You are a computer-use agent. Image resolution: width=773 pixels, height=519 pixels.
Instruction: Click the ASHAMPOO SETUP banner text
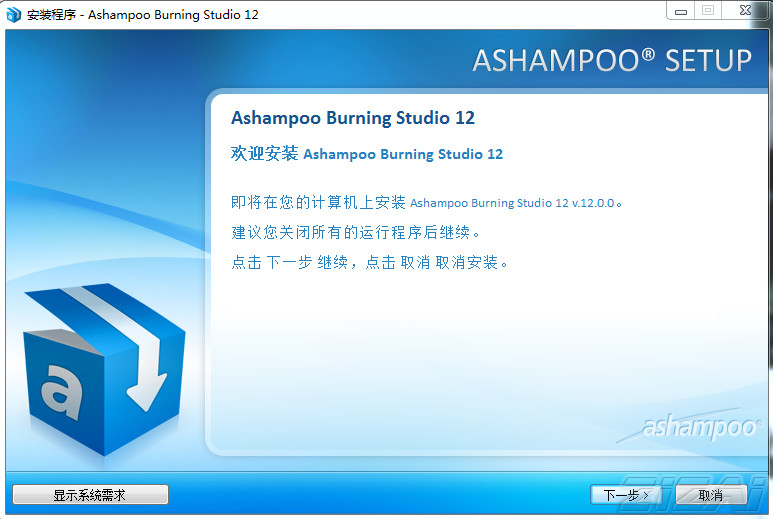[x=612, y=61]
